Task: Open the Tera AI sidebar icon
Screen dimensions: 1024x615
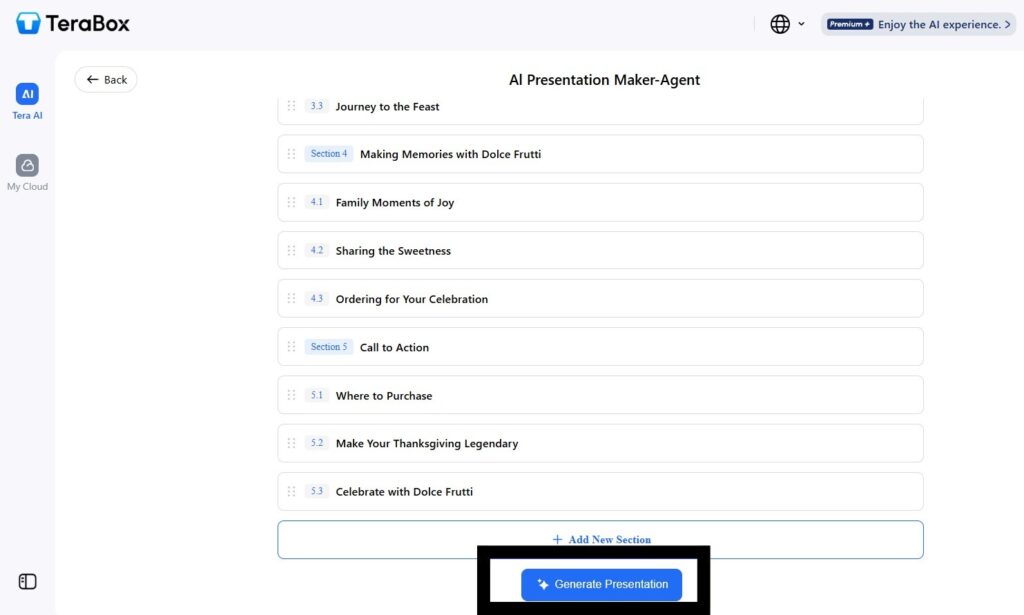Action: point(27,95)
